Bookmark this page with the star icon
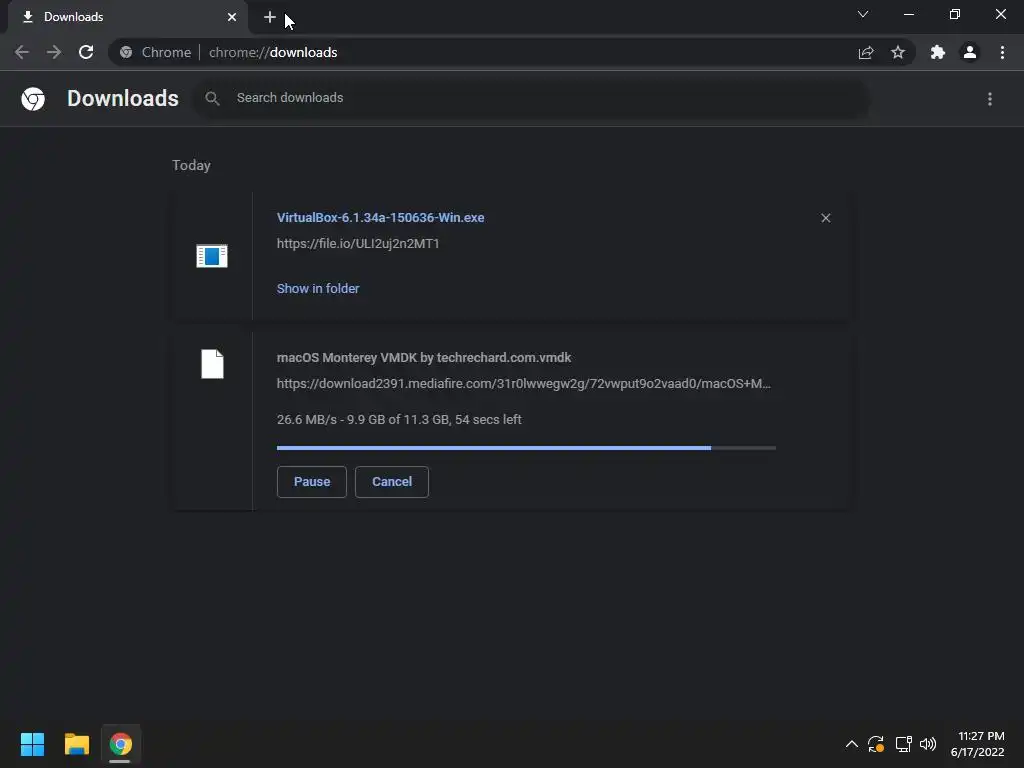This screenshot has height=768, width=1024. point(898,52)
